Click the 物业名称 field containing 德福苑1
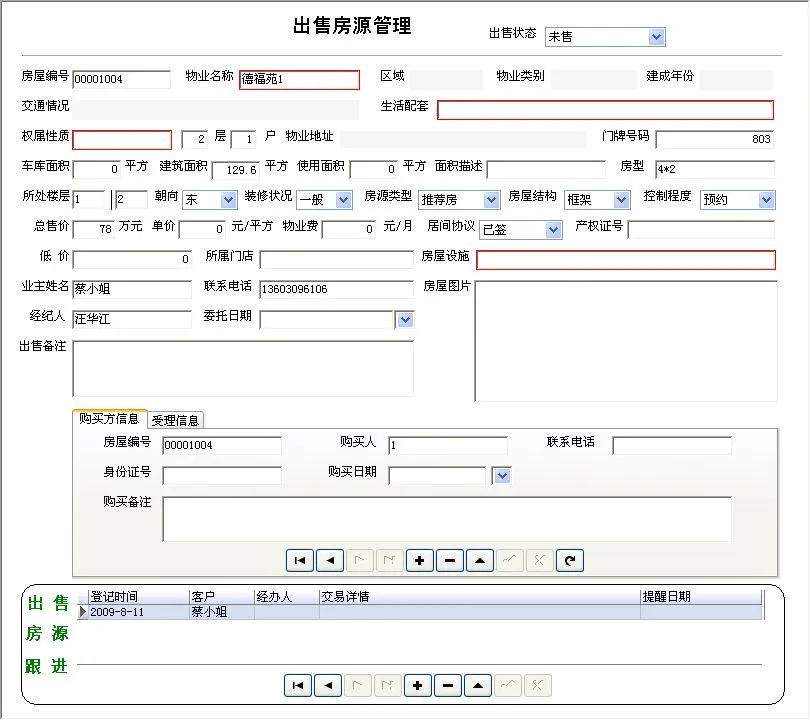 pyautogui.click(x=299, y=79)
